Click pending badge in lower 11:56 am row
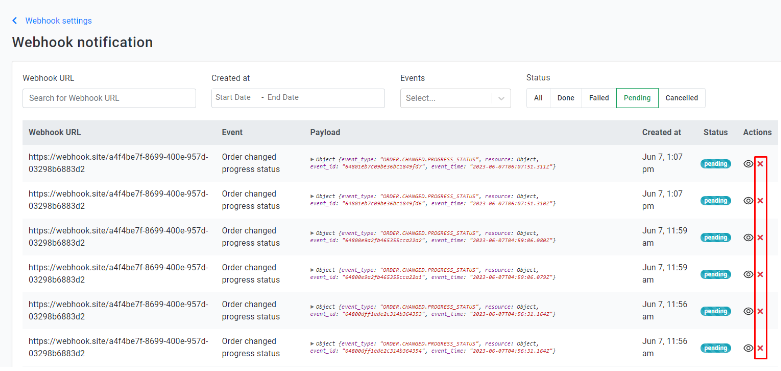Screen dimensions: 781x371 coord(715,348)
